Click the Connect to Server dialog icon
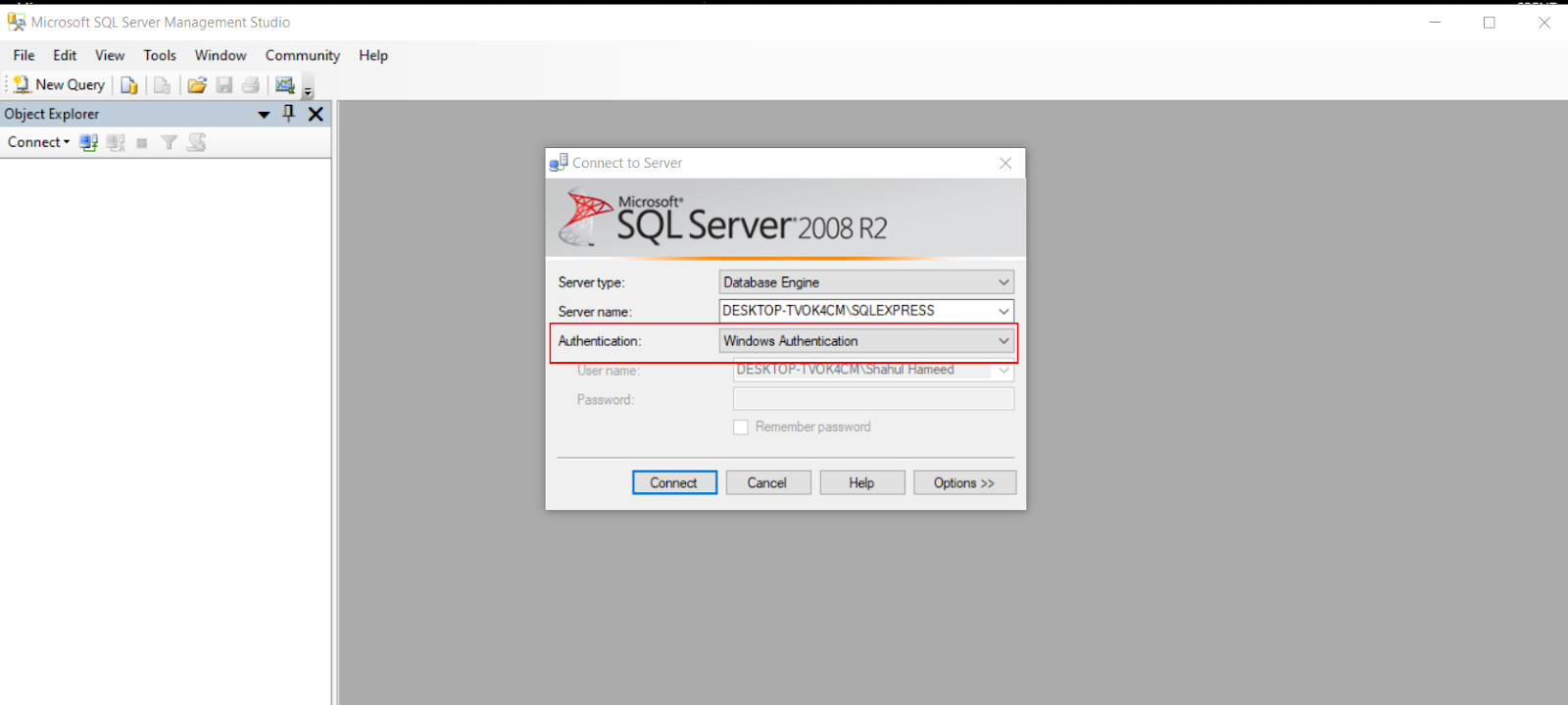1568x705 pixels. 559,163
